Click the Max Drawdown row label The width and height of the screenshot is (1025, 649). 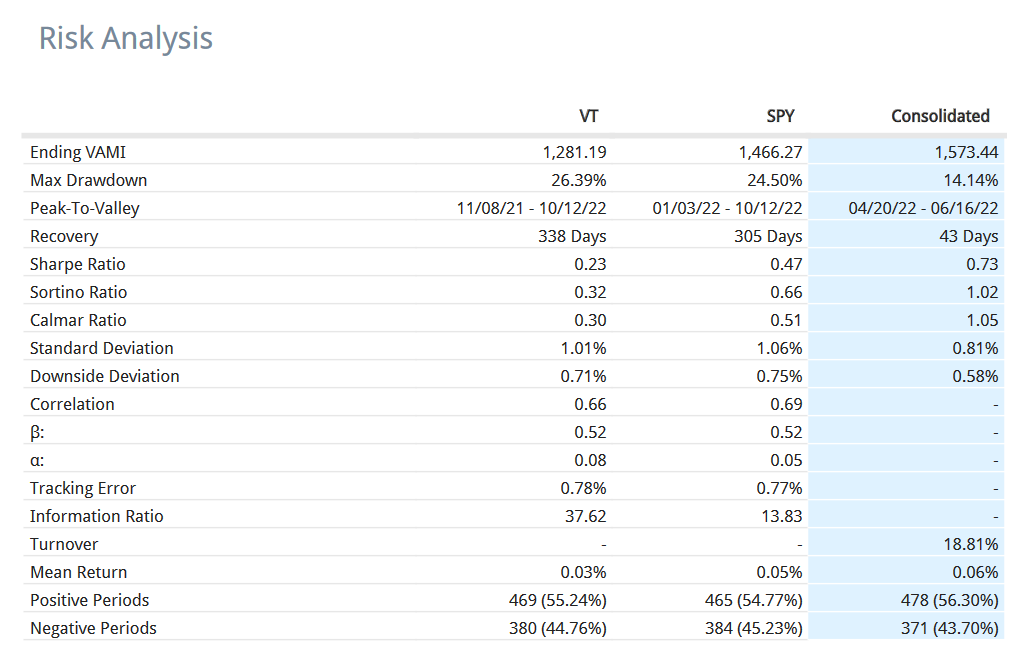88,180
